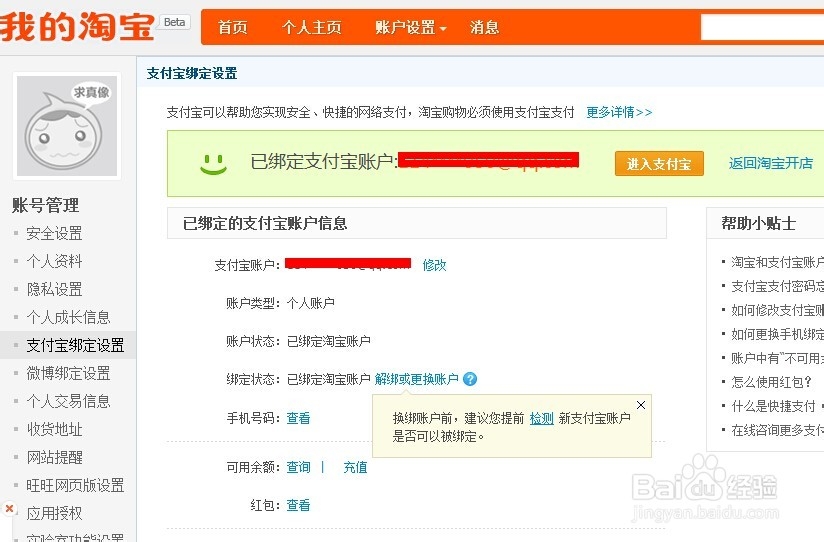Click the user avatar image
824x542 pixels.
[x=67, y=126]
